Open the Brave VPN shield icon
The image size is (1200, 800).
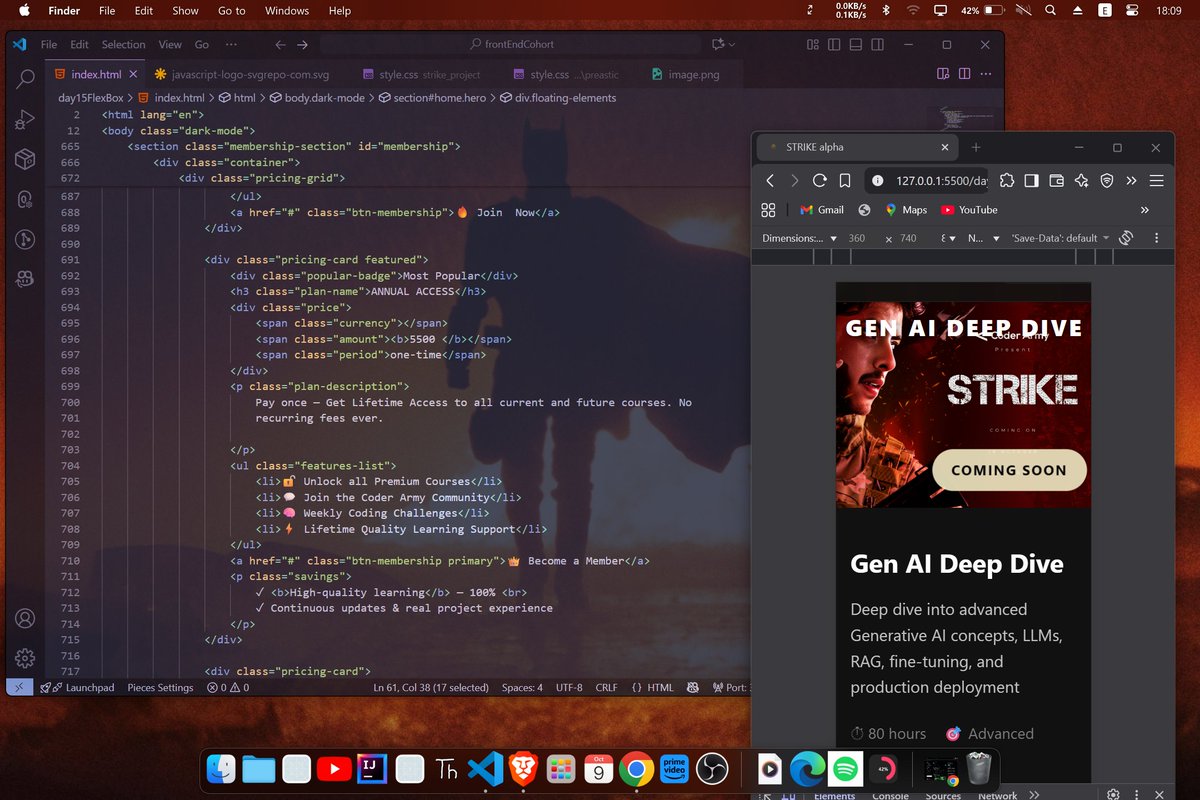(x=1106, y=181)
